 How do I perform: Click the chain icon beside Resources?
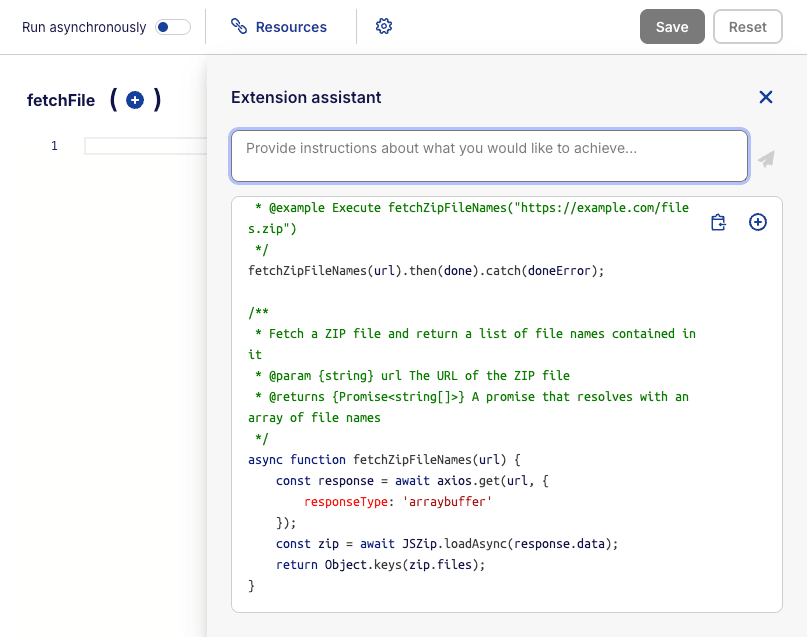pyautogui.click(x=239, y=27)
